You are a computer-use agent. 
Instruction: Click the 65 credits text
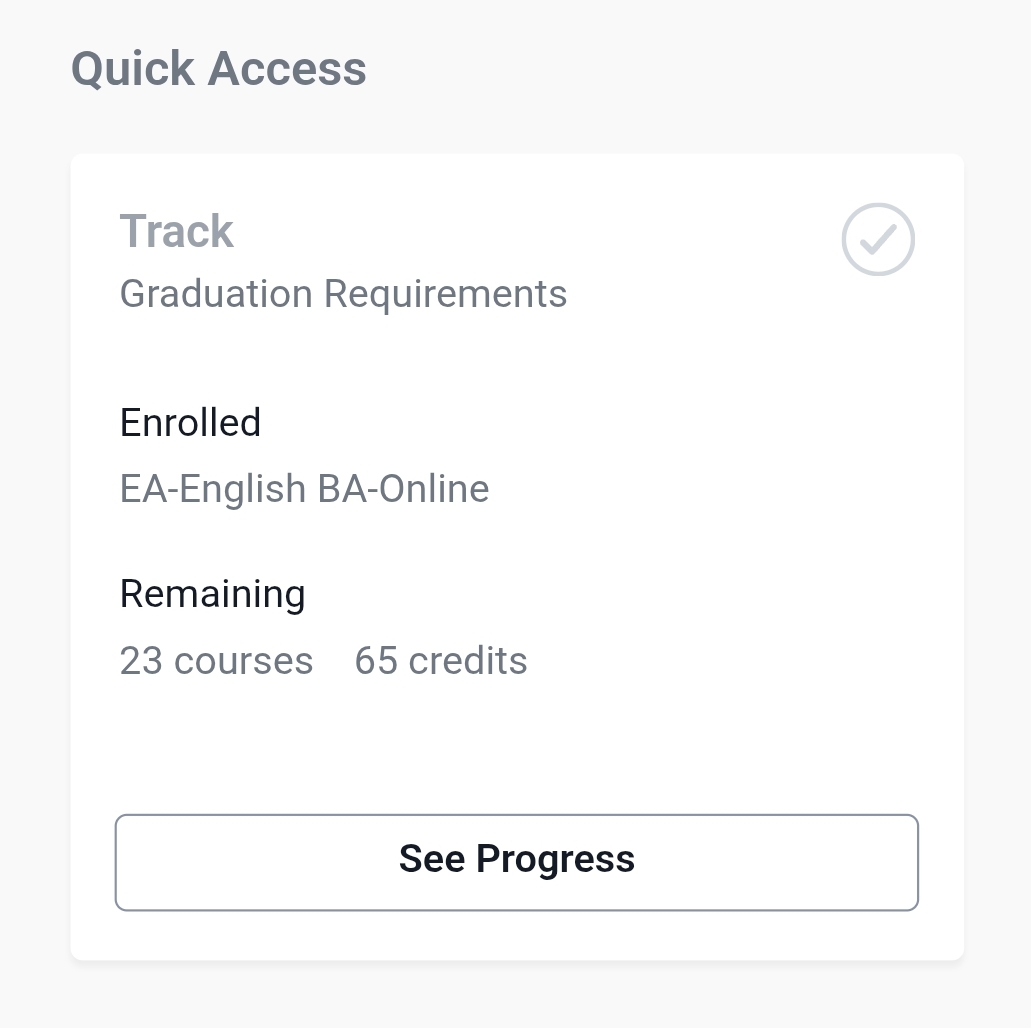[x=441, y=660]
